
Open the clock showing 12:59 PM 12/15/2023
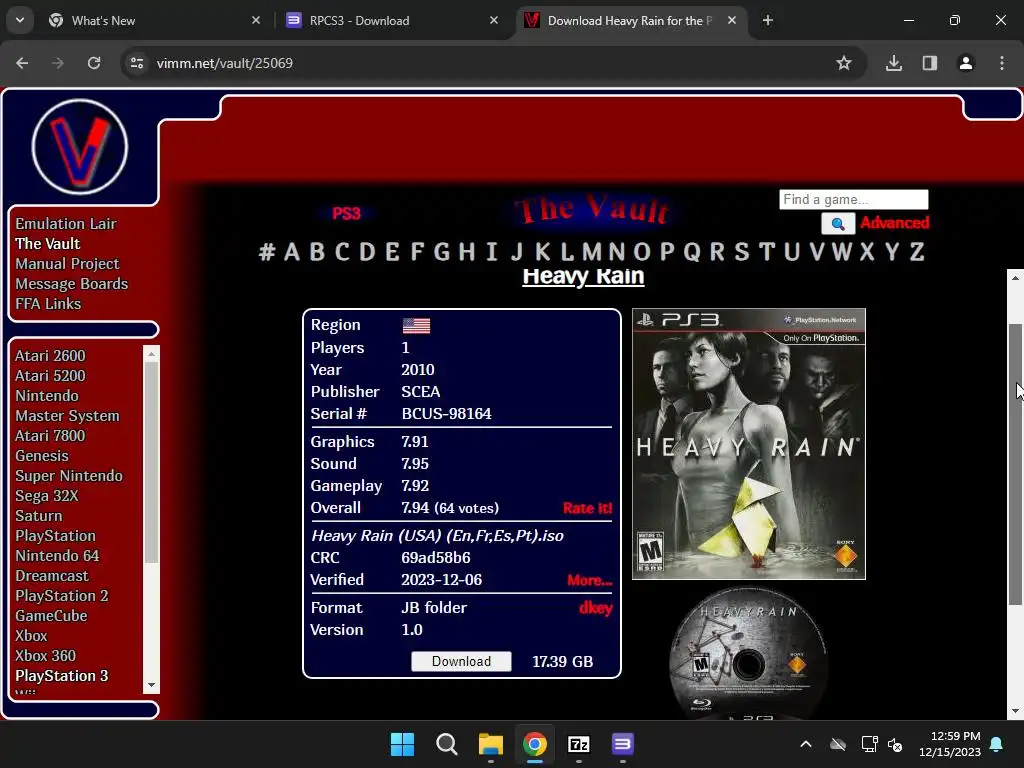click(950, 744)
